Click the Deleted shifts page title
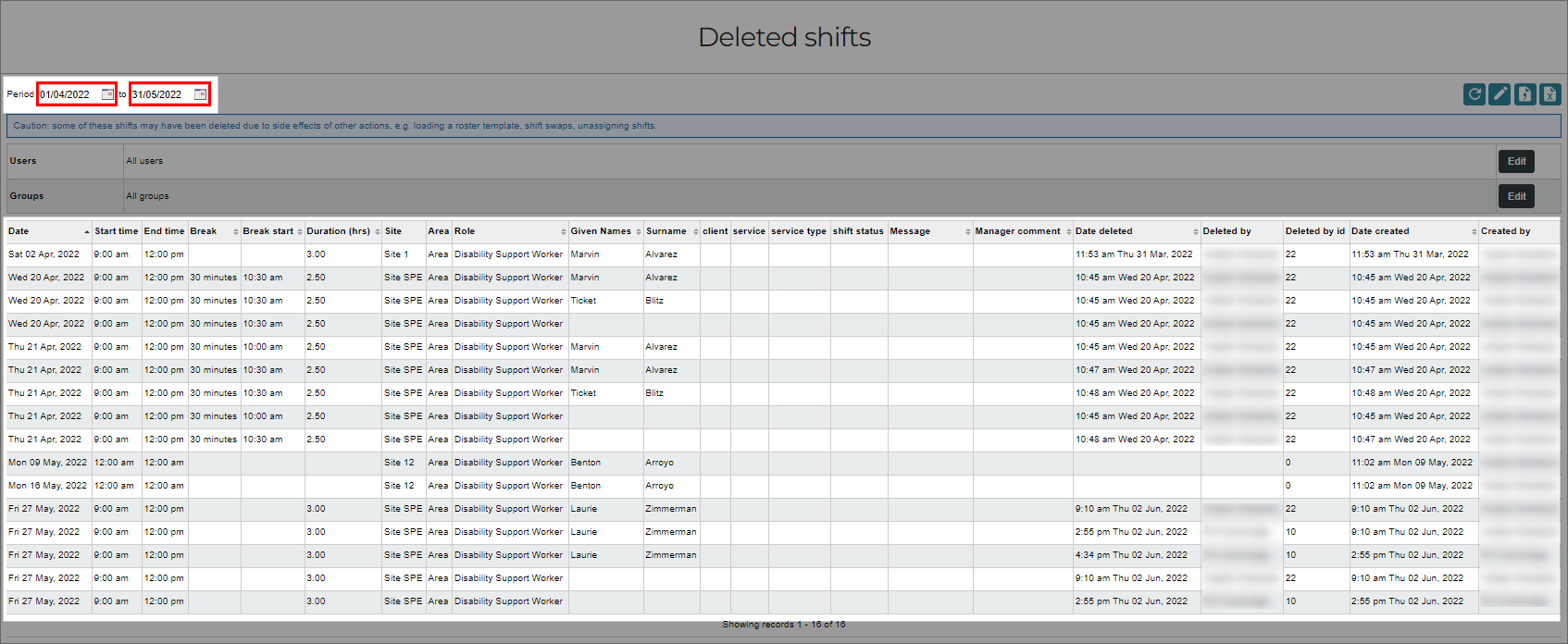 click(x=784, y=37)
